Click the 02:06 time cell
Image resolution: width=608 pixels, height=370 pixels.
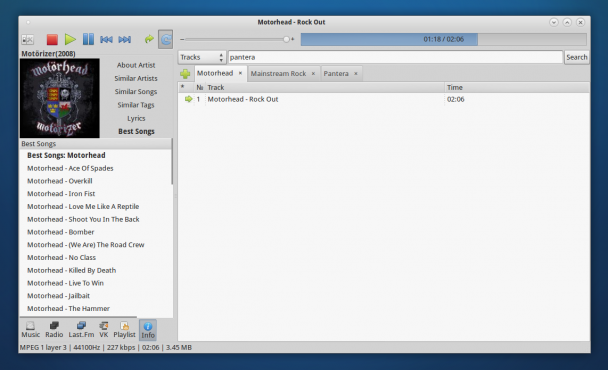[456, 99]
